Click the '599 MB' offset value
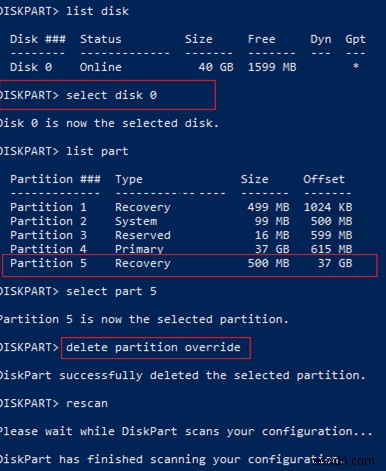Screen dimensions: 386x471 point(331,235)
